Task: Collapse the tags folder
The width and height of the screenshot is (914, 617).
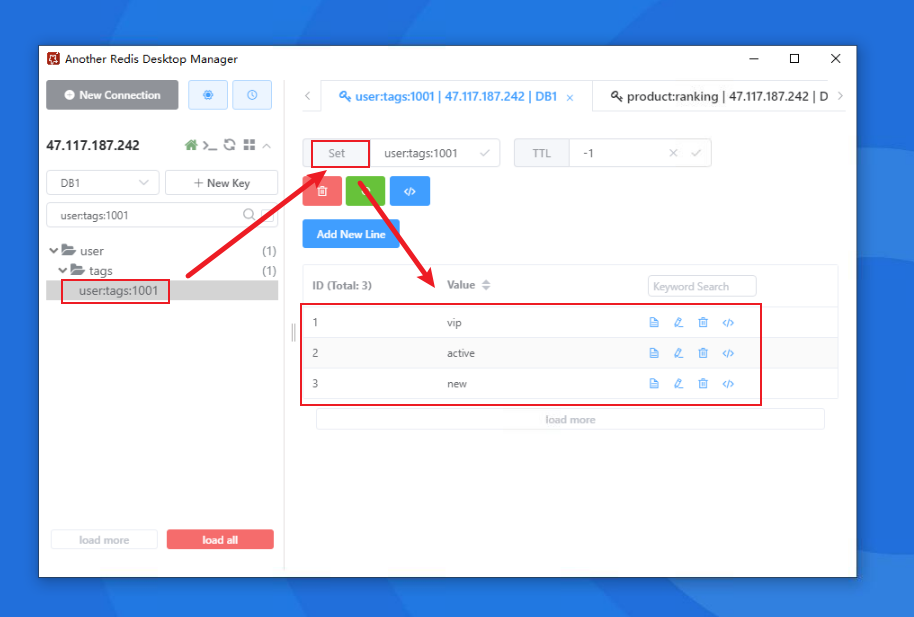Action: [x=62, y=271]
